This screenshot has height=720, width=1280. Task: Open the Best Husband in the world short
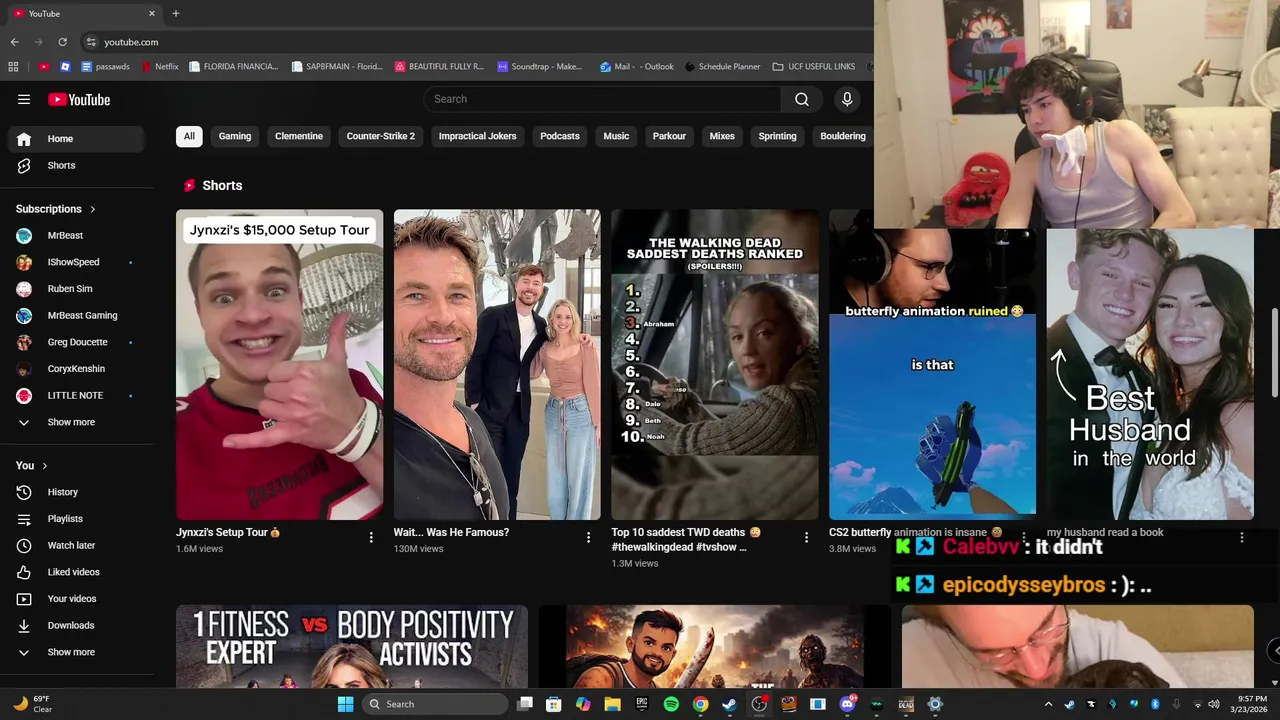[x=1150, y=374]
